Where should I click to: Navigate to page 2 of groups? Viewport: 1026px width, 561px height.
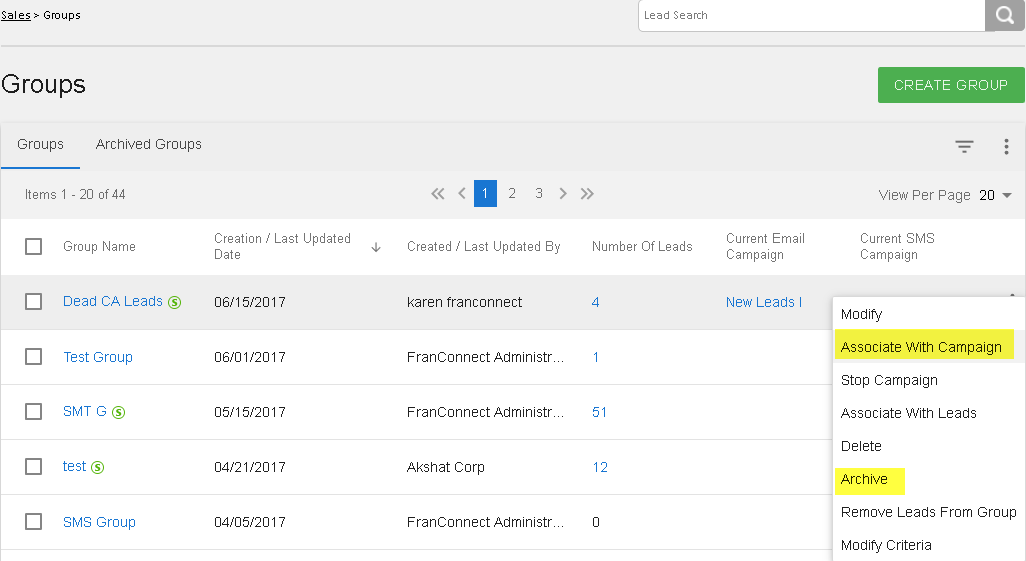pyautogui.click(x=512, y=194)
